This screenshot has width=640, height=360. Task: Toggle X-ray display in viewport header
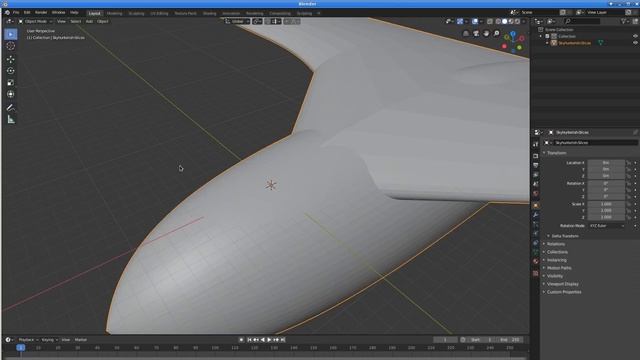tap(490, 22)
